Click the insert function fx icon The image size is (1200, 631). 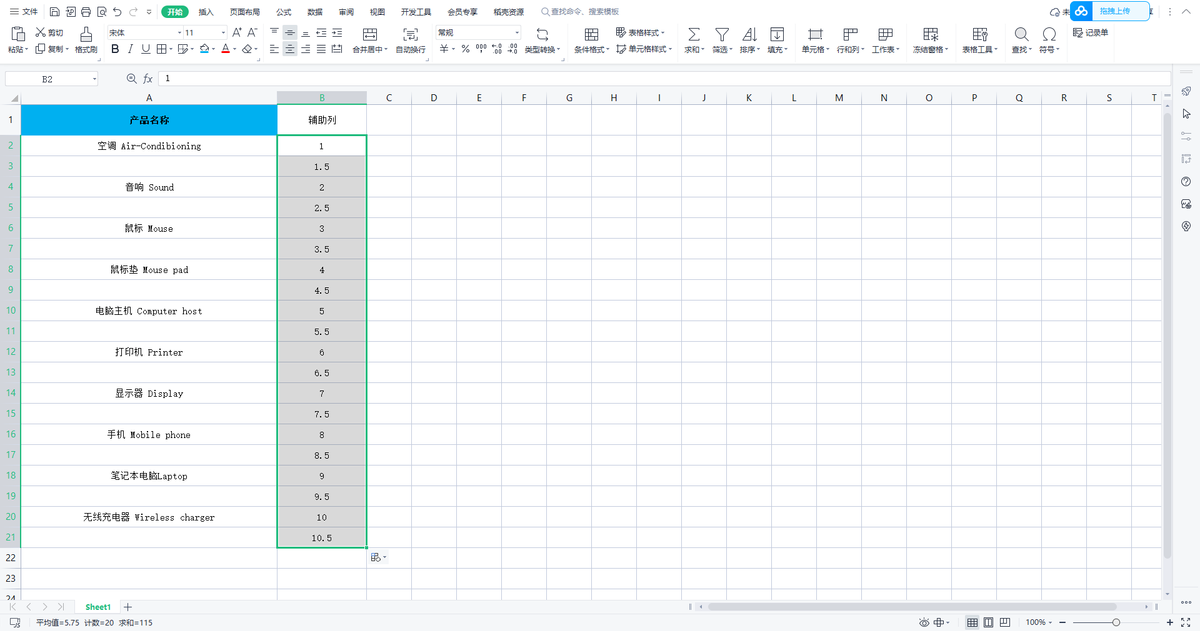(148, 78)
